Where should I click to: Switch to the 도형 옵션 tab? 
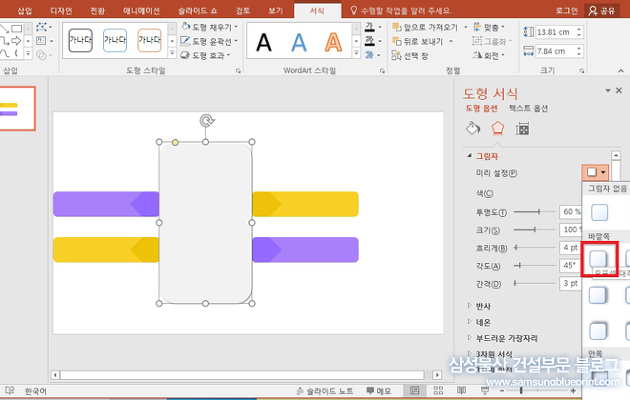click(x=481, y=108)
